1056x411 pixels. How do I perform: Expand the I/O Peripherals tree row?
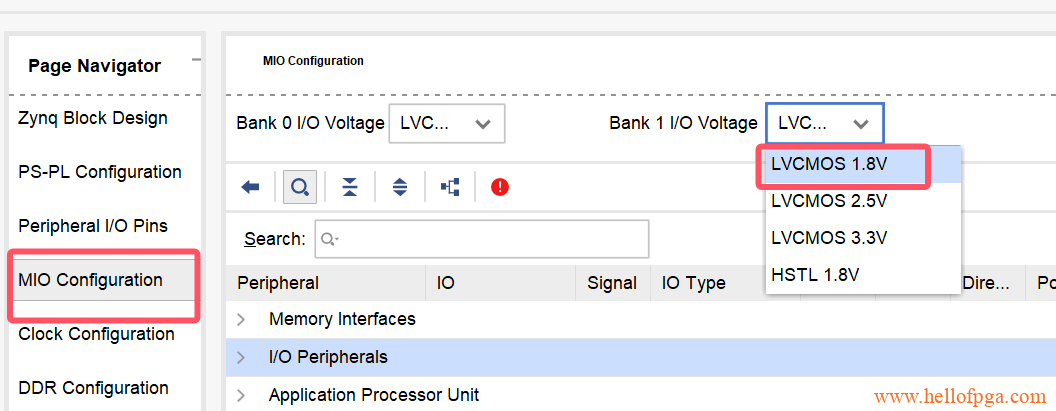pyautogui.click(x=241, y=357)
